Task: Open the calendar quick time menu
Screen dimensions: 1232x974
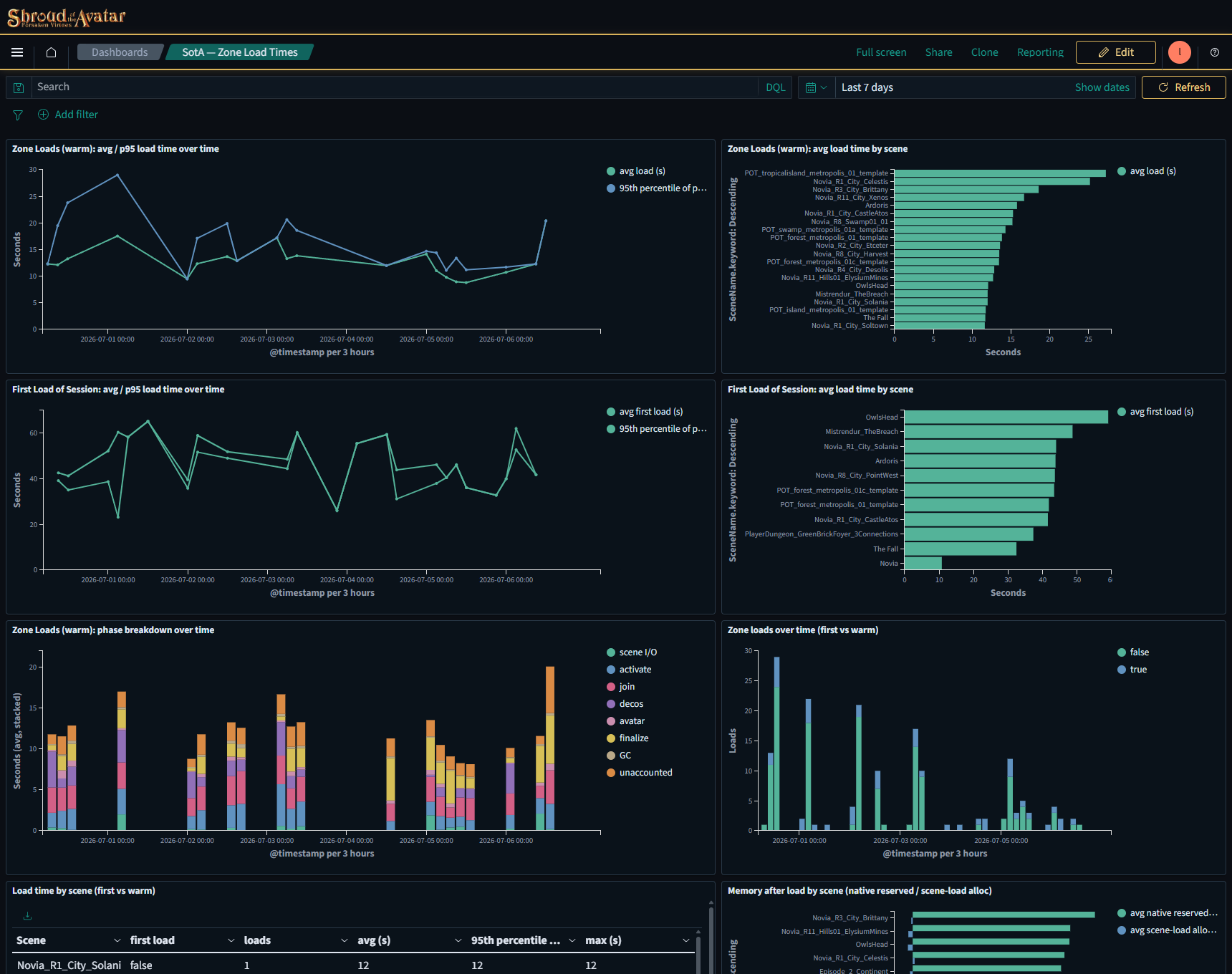Action: click(816, 87)
